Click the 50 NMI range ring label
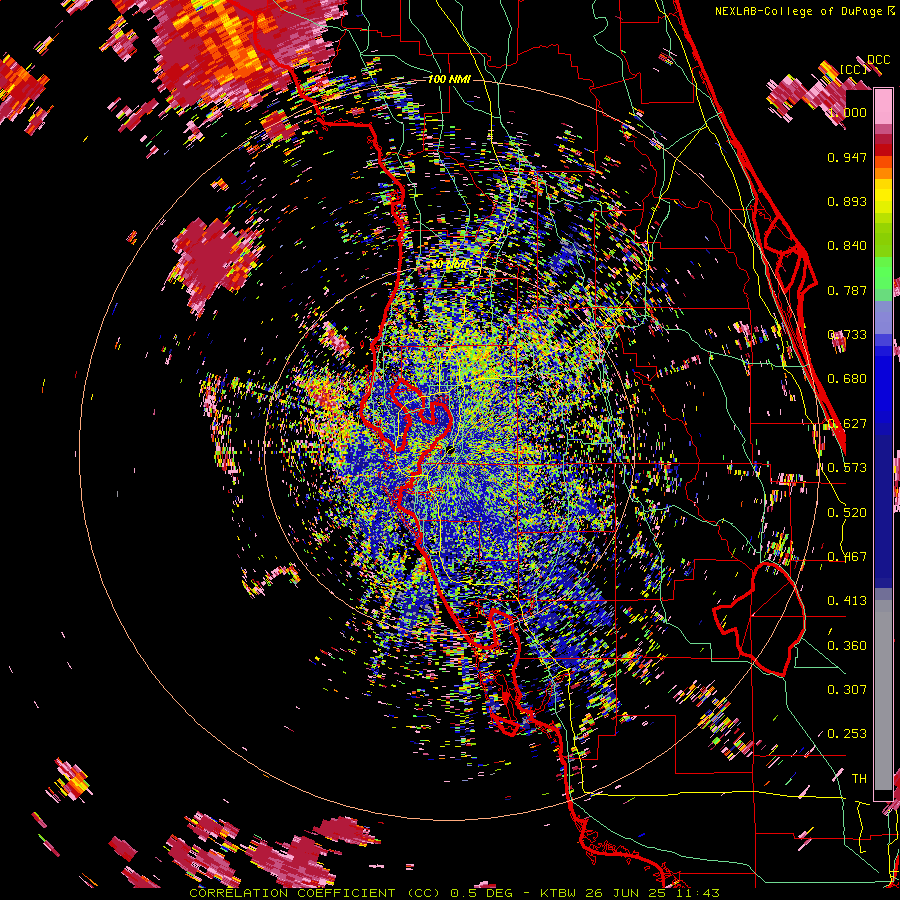This screenshot has width=900, height=900. click(449, 265)
